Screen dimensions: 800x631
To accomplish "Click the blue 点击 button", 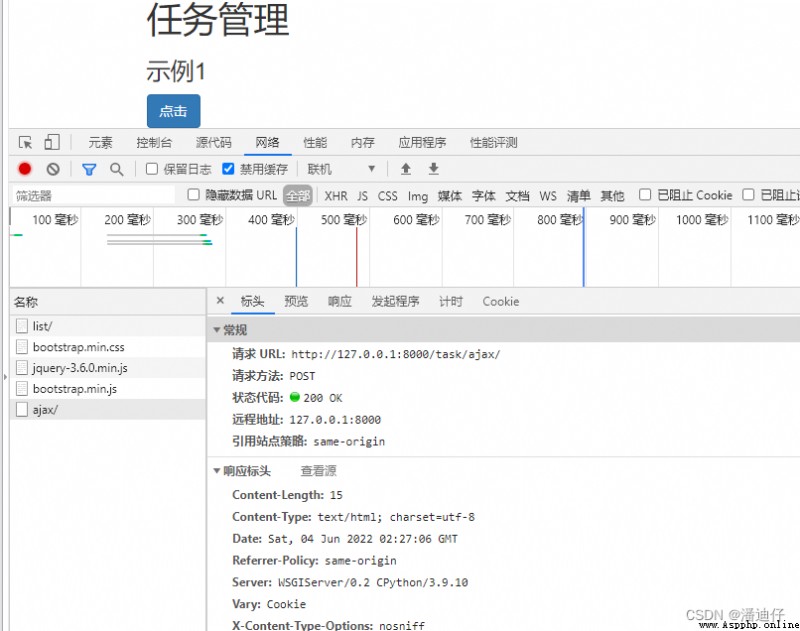I will (x=173, y=111).
